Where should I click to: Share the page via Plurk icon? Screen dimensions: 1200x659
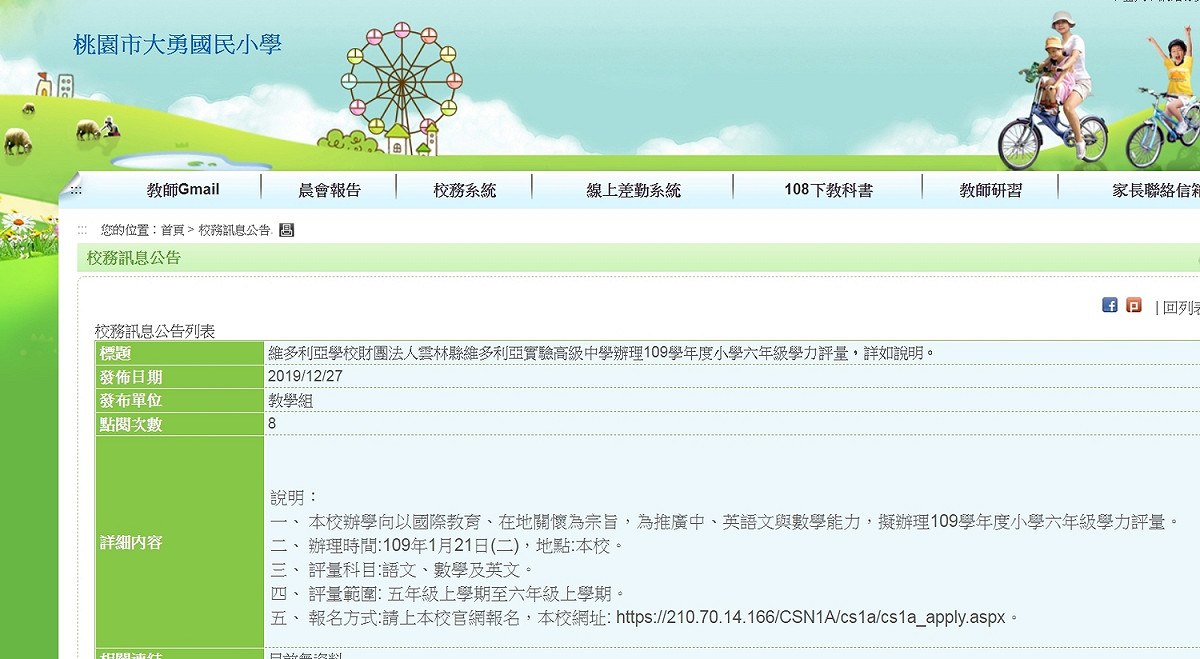point(1134,305)
